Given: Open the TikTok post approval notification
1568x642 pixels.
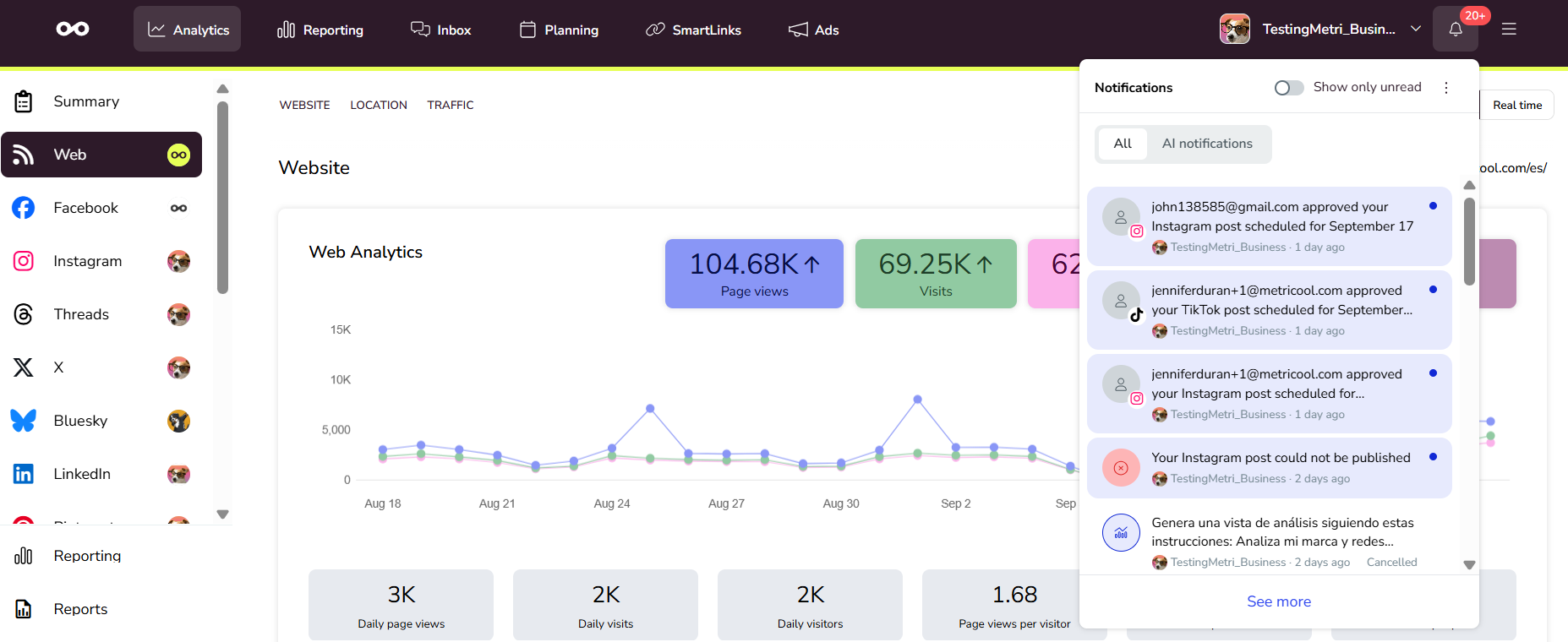Looking at the screenshot, I should (x=1270, y=310).
